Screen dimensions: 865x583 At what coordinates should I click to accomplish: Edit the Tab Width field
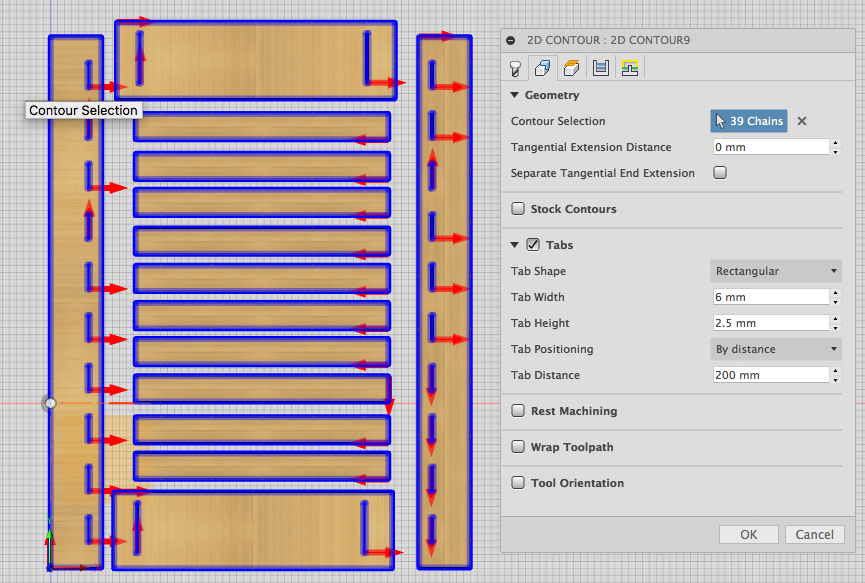[x=771, y=297]
